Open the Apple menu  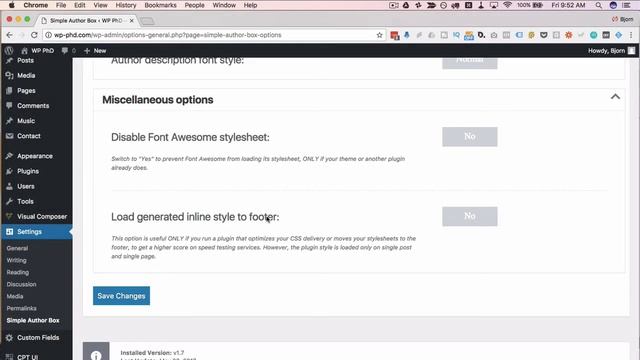pyautogui.click(x=11, y=5)
